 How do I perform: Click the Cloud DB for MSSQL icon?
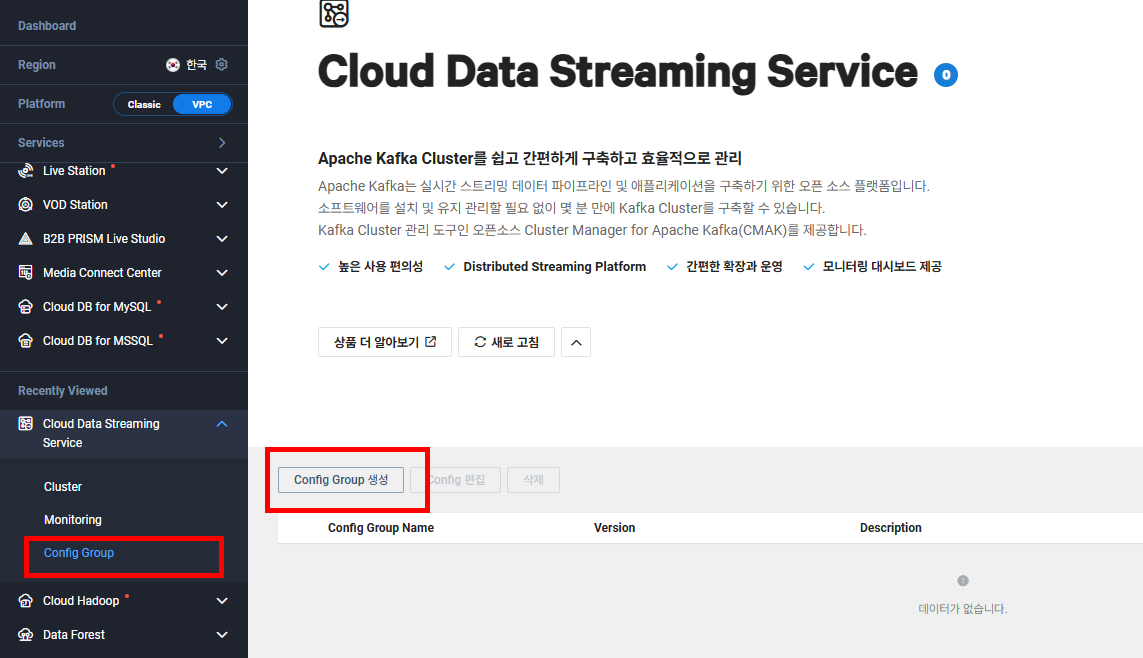pos(26,340)
